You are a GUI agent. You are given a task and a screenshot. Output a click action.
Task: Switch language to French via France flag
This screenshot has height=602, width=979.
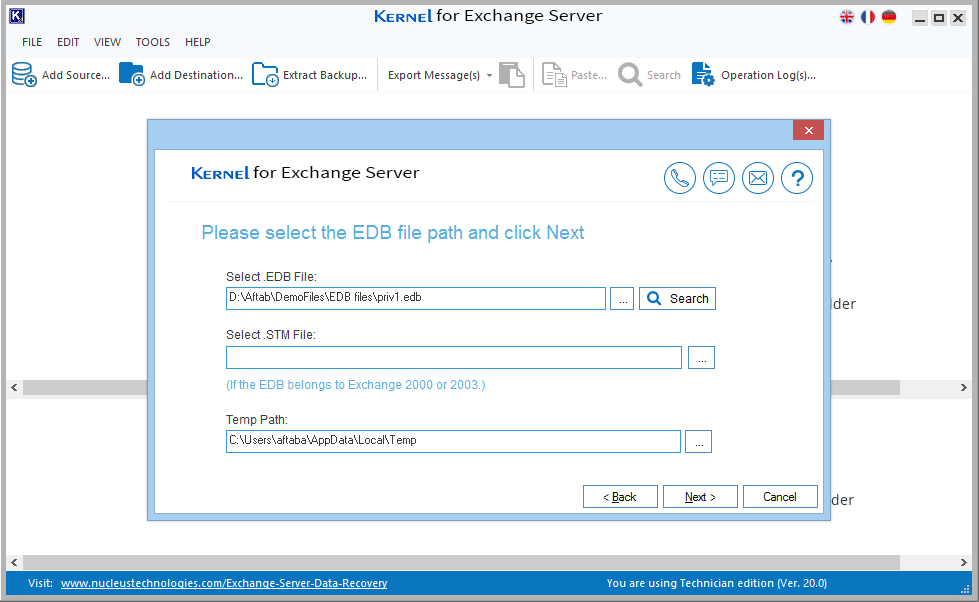pyautogui.click(x=868, y=17)
